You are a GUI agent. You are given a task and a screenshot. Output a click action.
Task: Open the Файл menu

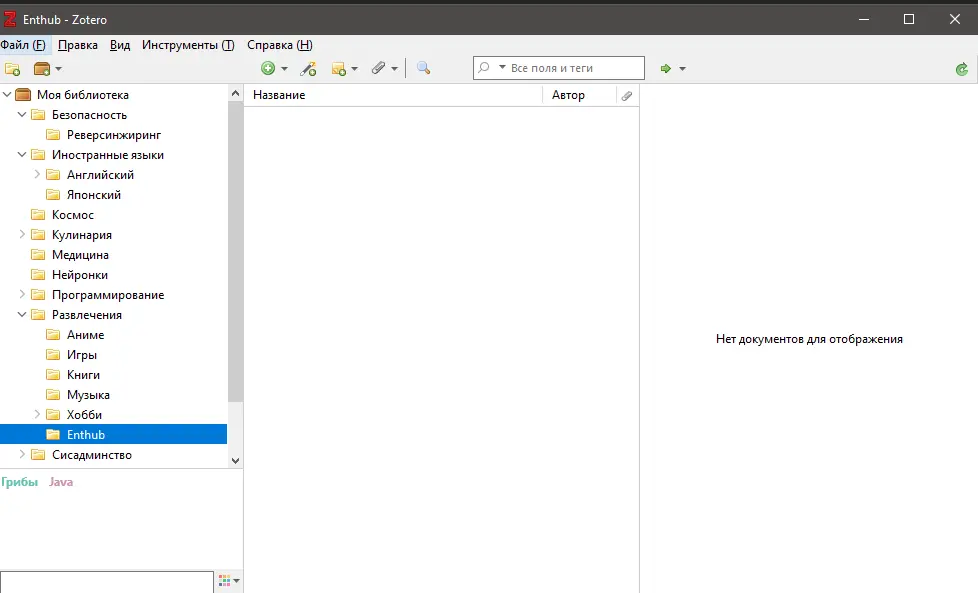pyautogui.click(x=23, y=45)
